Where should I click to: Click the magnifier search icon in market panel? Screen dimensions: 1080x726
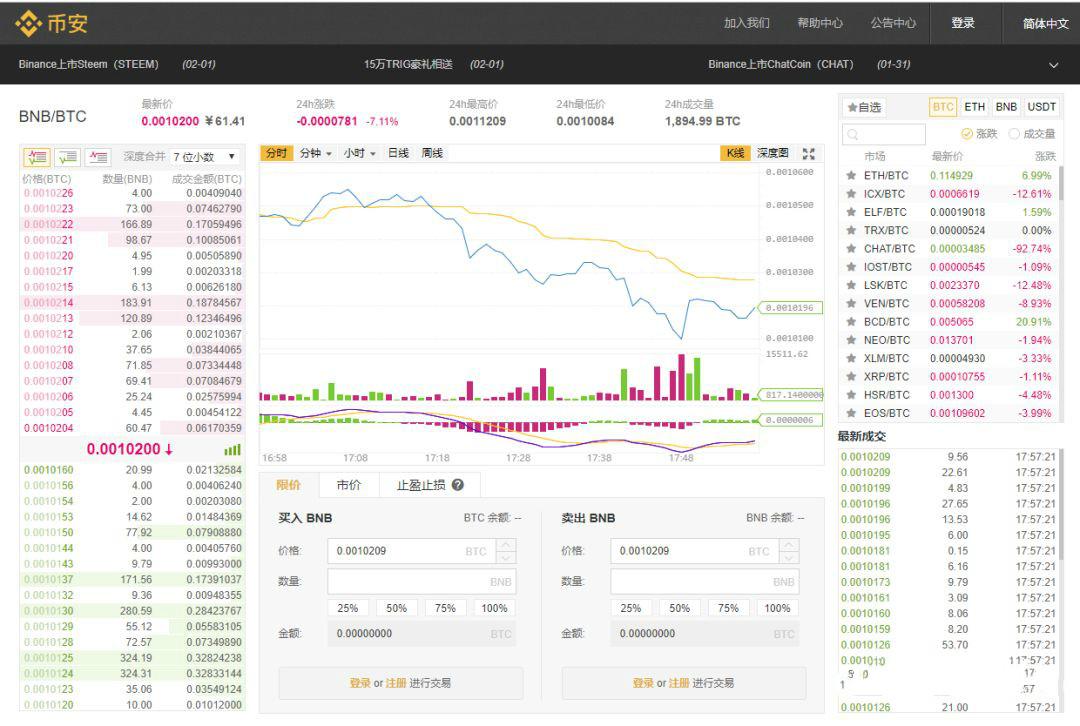(x=851, y=133)
